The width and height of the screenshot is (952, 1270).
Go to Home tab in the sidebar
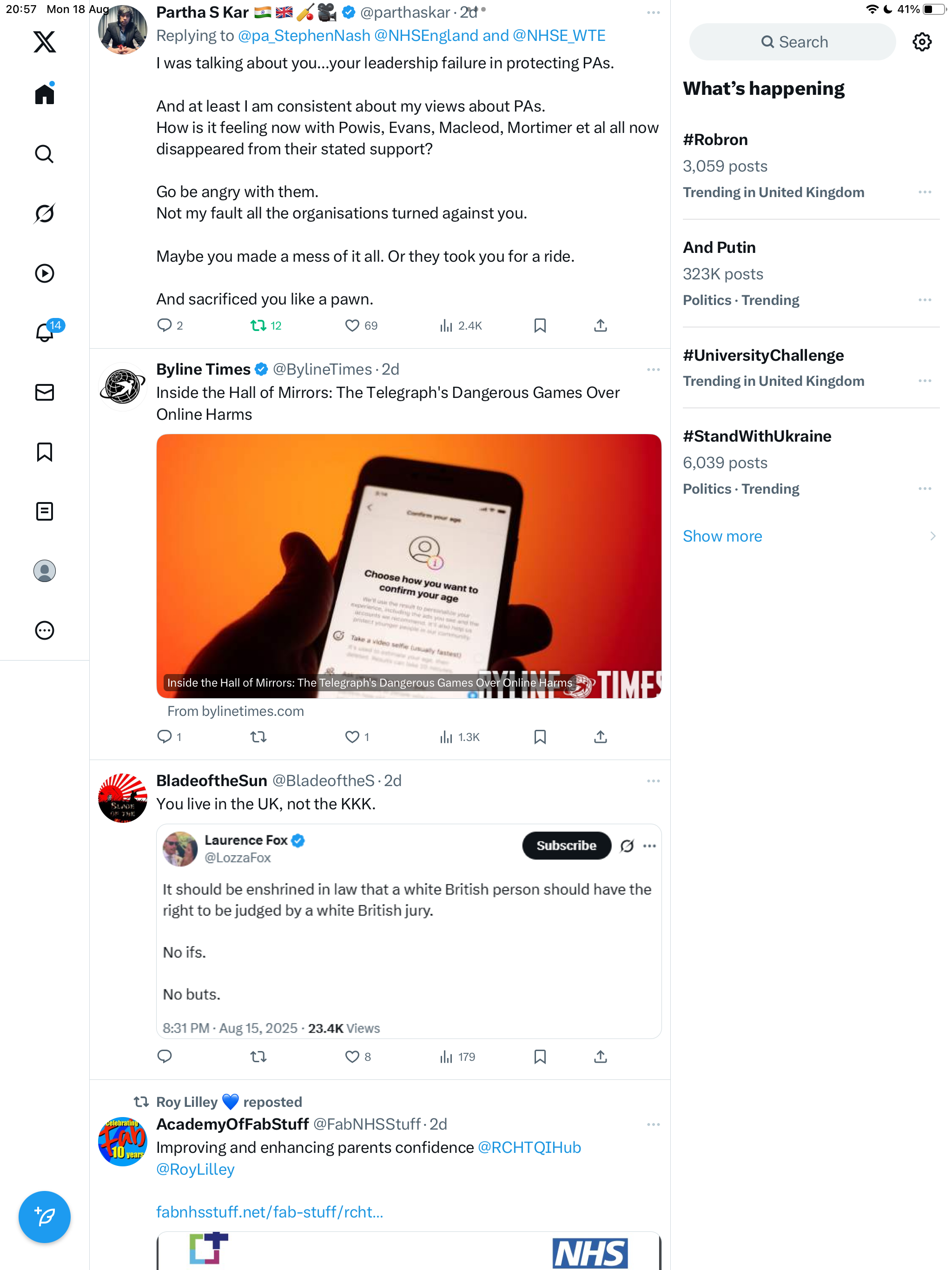(44, 93)
